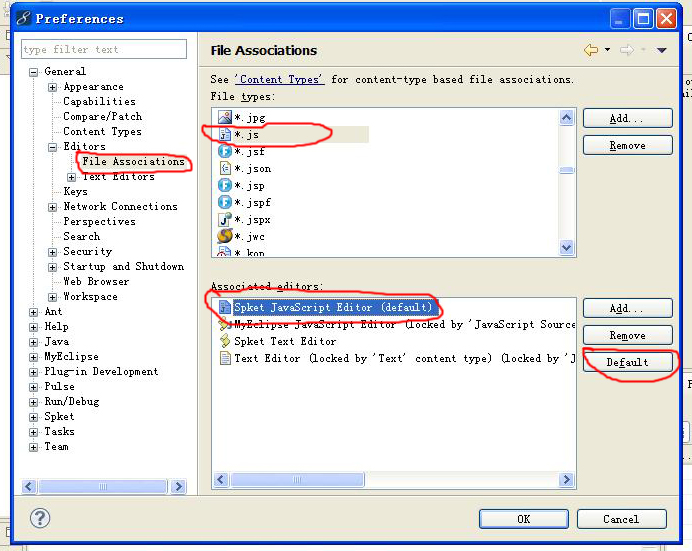692x551 pixels.
Task: Select the Perspectives tree item
Action: [x=99, y=221]
